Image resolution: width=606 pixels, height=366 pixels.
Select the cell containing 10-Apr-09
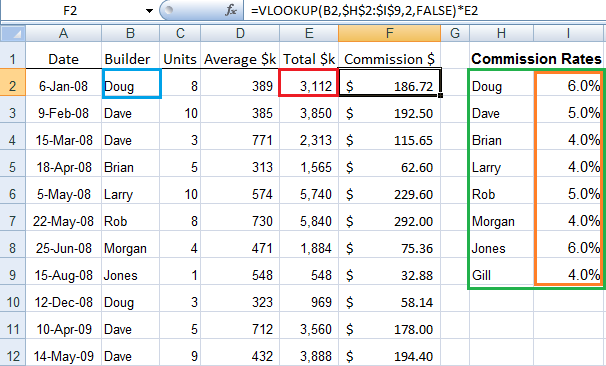click(x=63, y=326)
